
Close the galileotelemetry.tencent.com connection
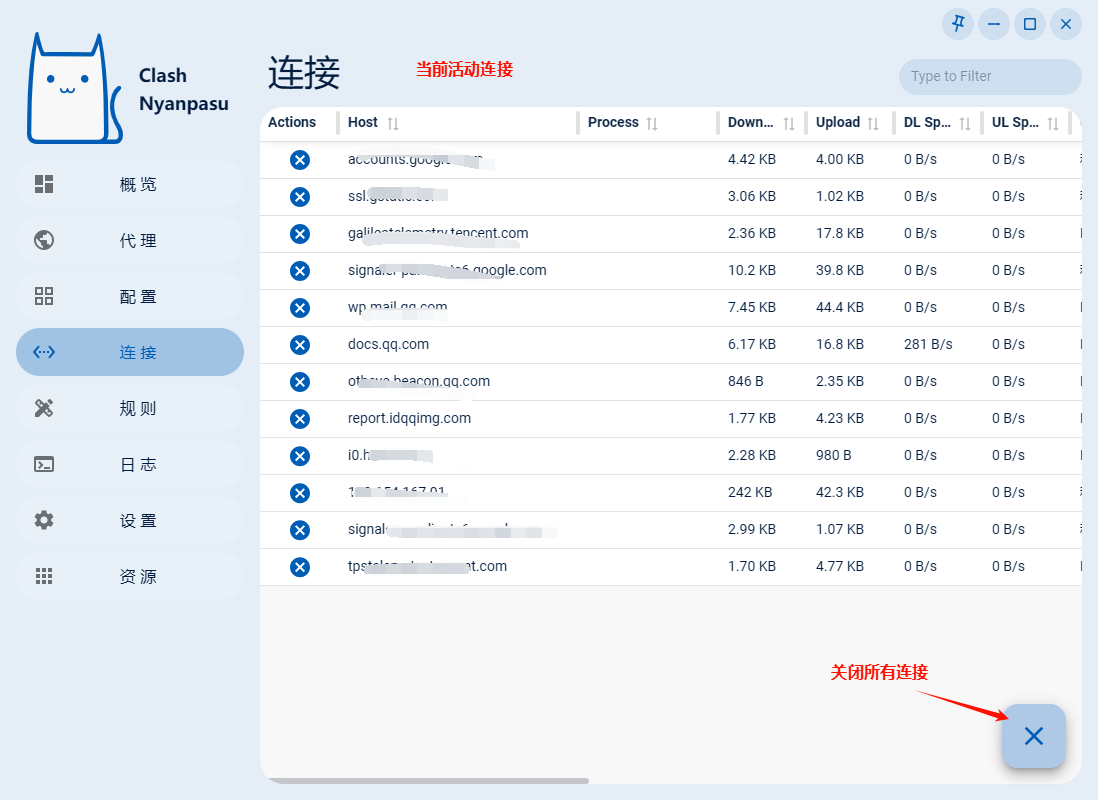coord(299,234)
